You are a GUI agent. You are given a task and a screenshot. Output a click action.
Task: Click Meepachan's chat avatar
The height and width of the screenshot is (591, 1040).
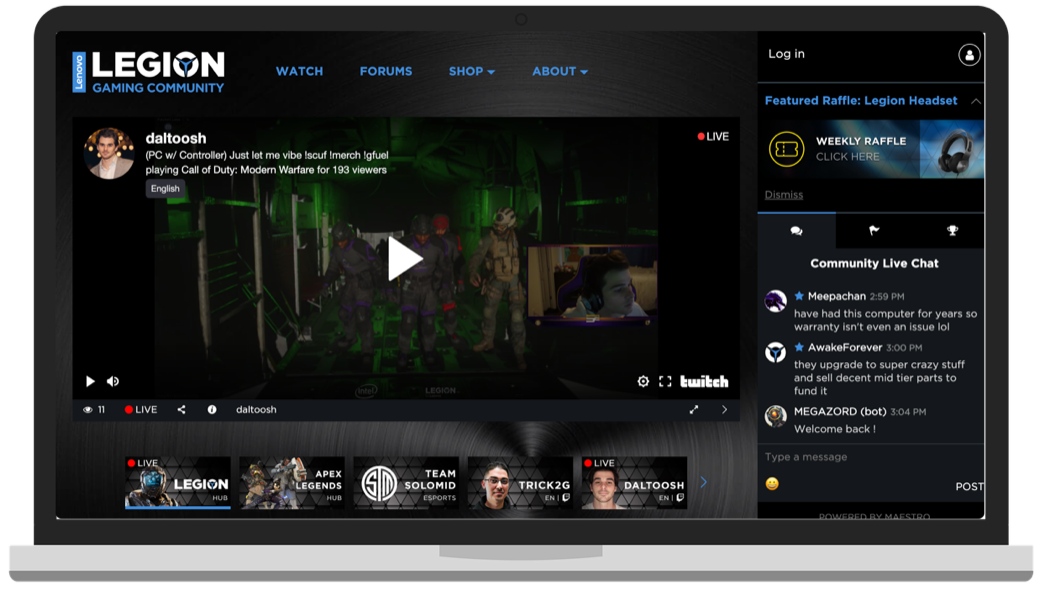point(775,301)
